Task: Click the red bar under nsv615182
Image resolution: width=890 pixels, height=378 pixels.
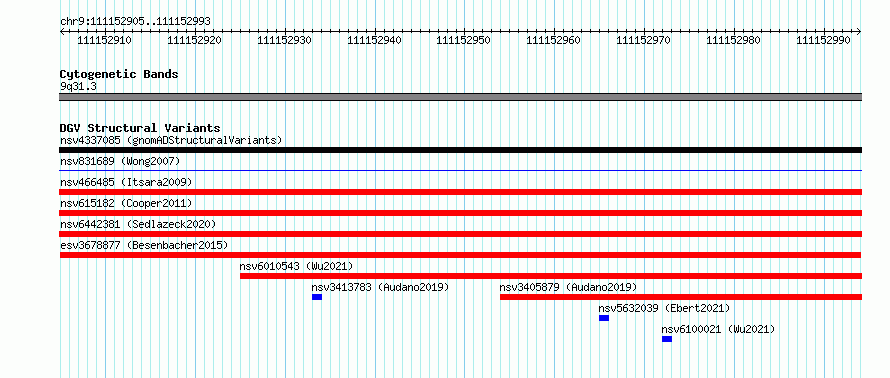Action: pos(461,213)
